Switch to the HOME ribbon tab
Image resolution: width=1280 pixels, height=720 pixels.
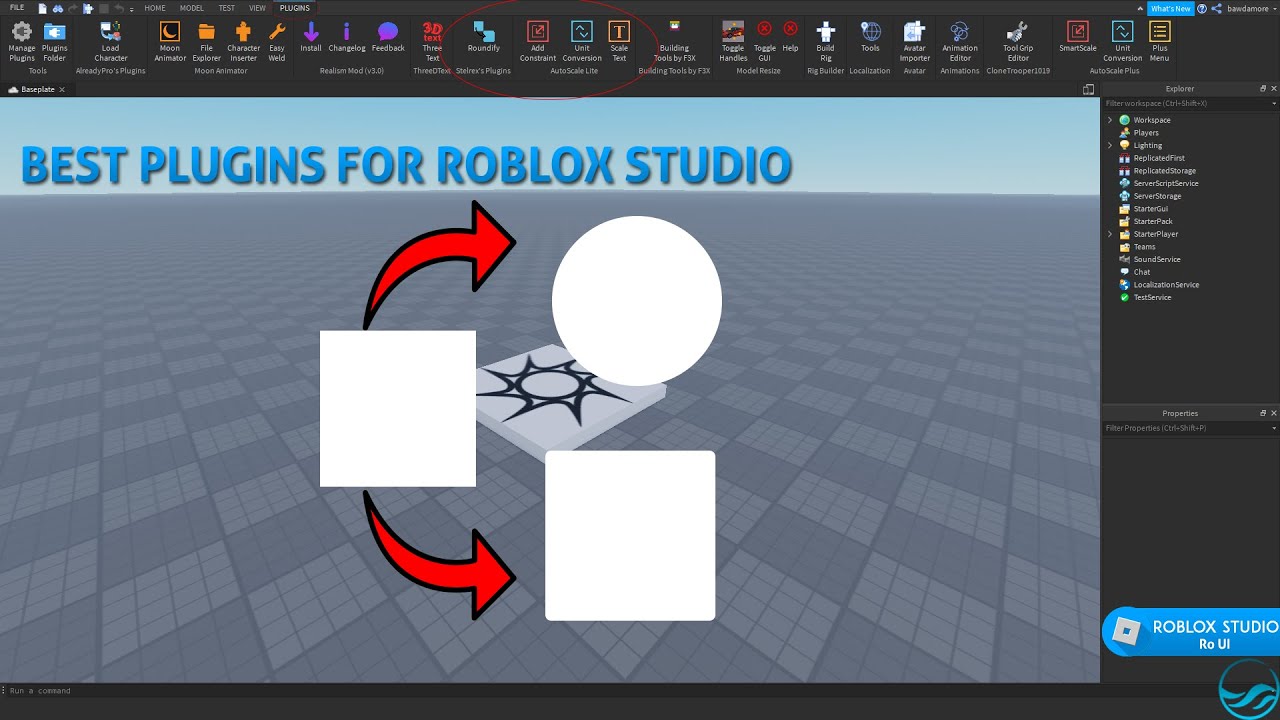[x=155, y=8]
